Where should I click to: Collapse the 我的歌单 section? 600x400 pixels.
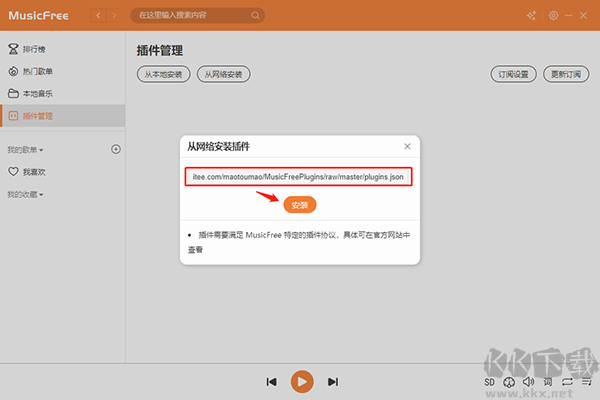[x=25, y=150]
